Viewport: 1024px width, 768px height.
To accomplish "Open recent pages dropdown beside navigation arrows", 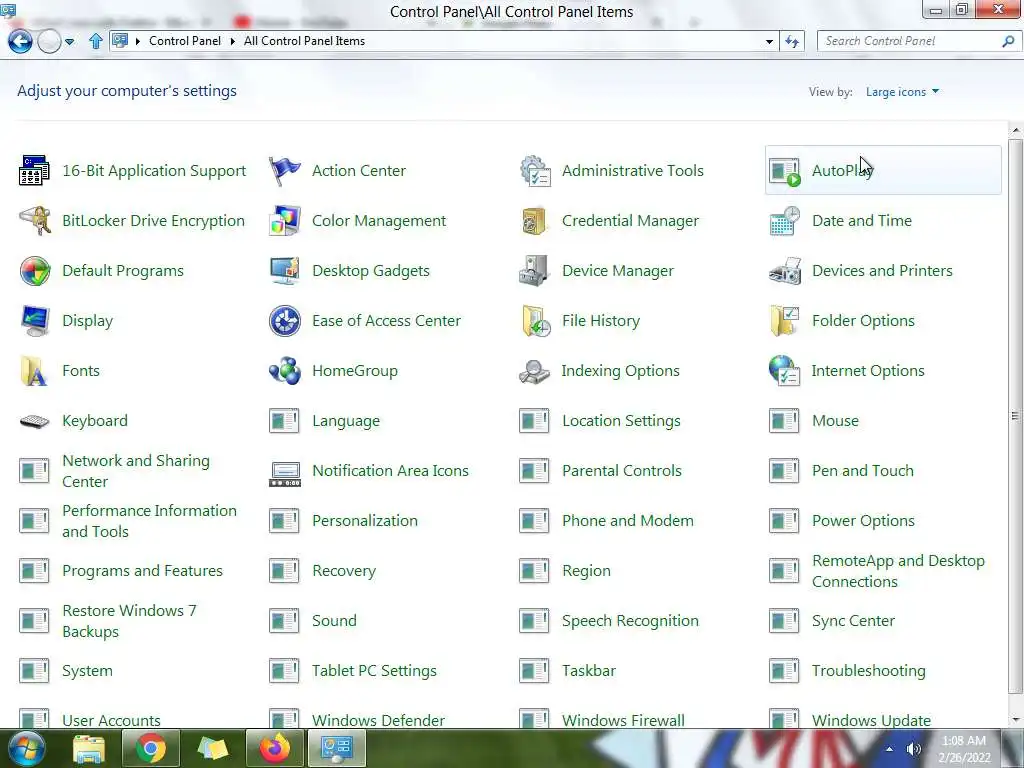I will point(69,42).
